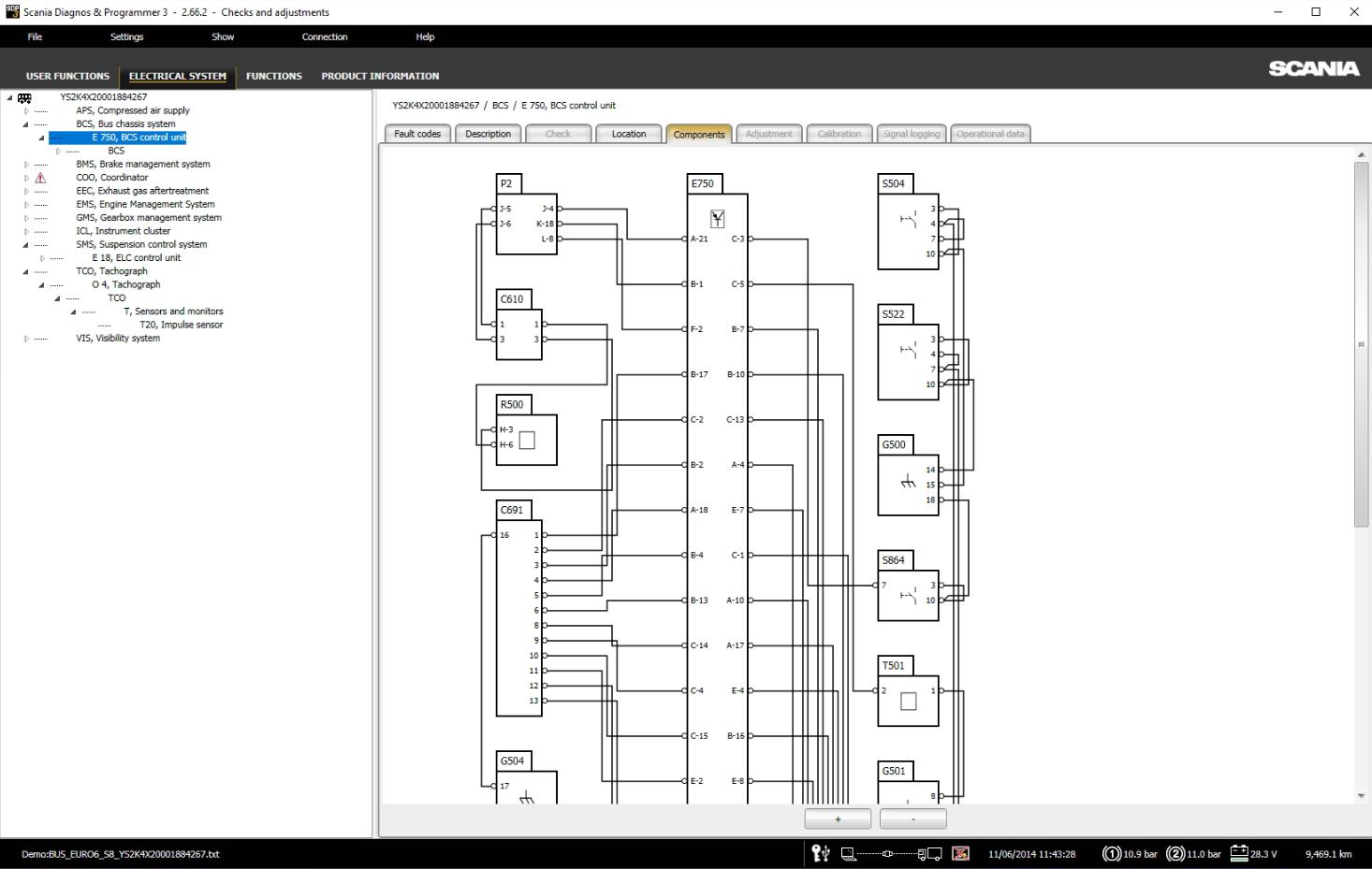Click the battery voltage icon
This screenshot has height=869, width=1372.
[1239, 853]
